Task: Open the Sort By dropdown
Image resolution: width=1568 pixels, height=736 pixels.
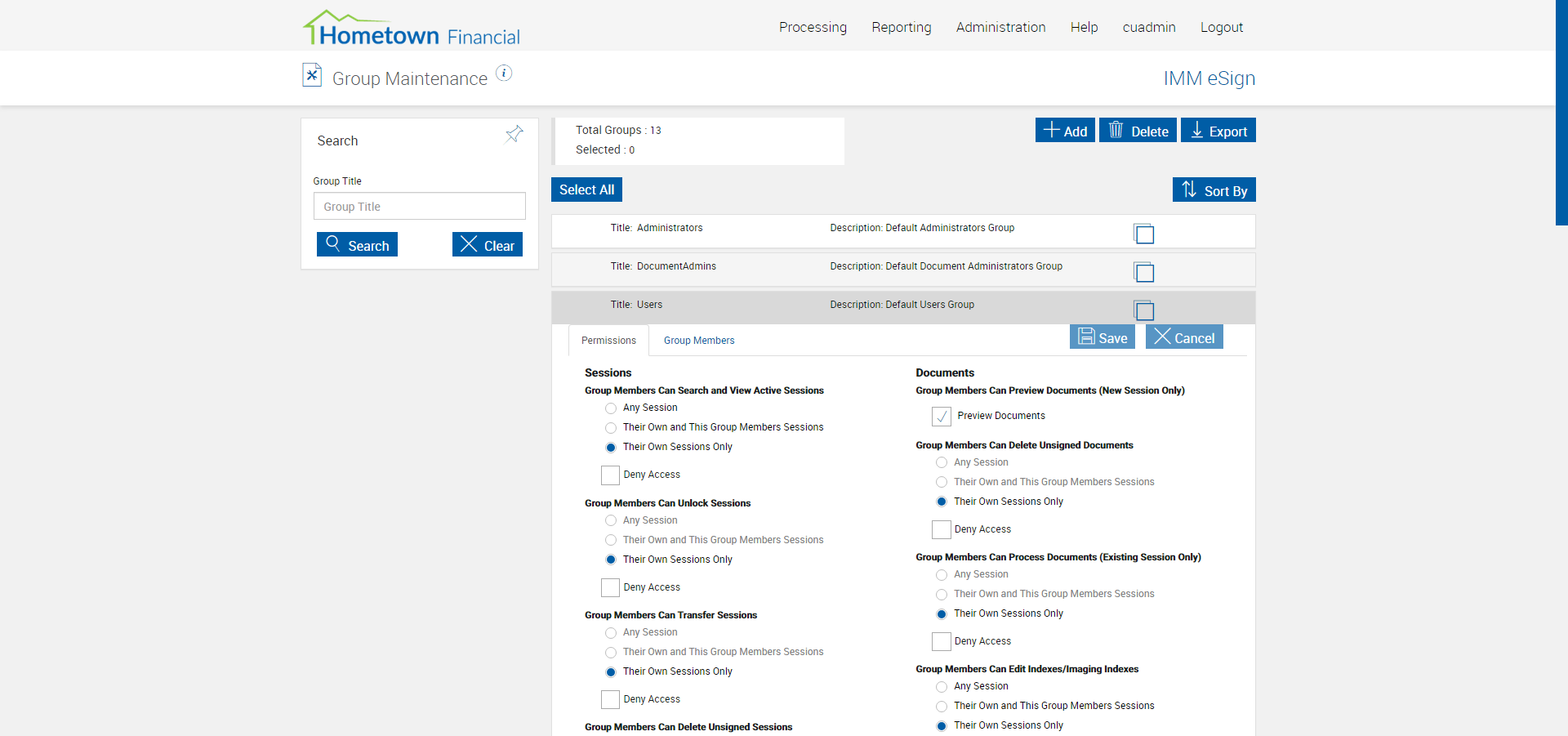Action: [x=1214, y=190]
